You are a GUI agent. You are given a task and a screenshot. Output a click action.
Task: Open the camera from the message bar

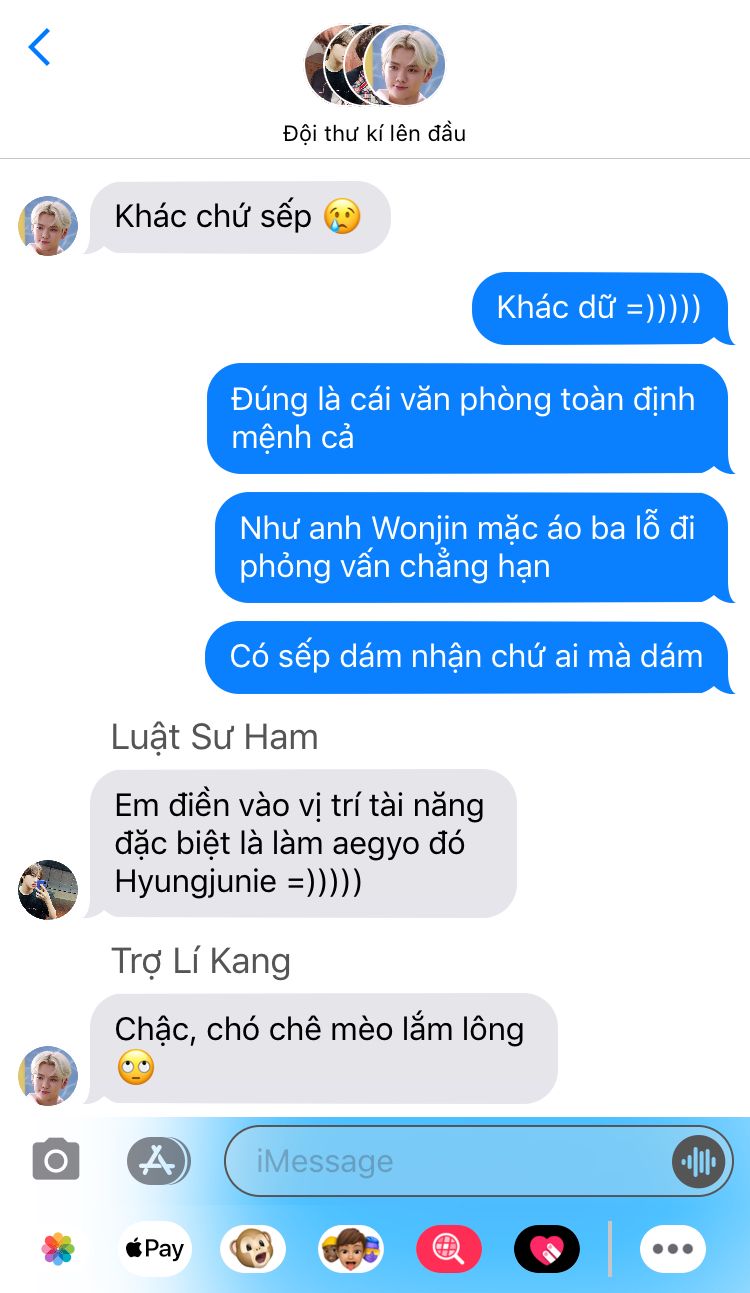[56, 1160]
